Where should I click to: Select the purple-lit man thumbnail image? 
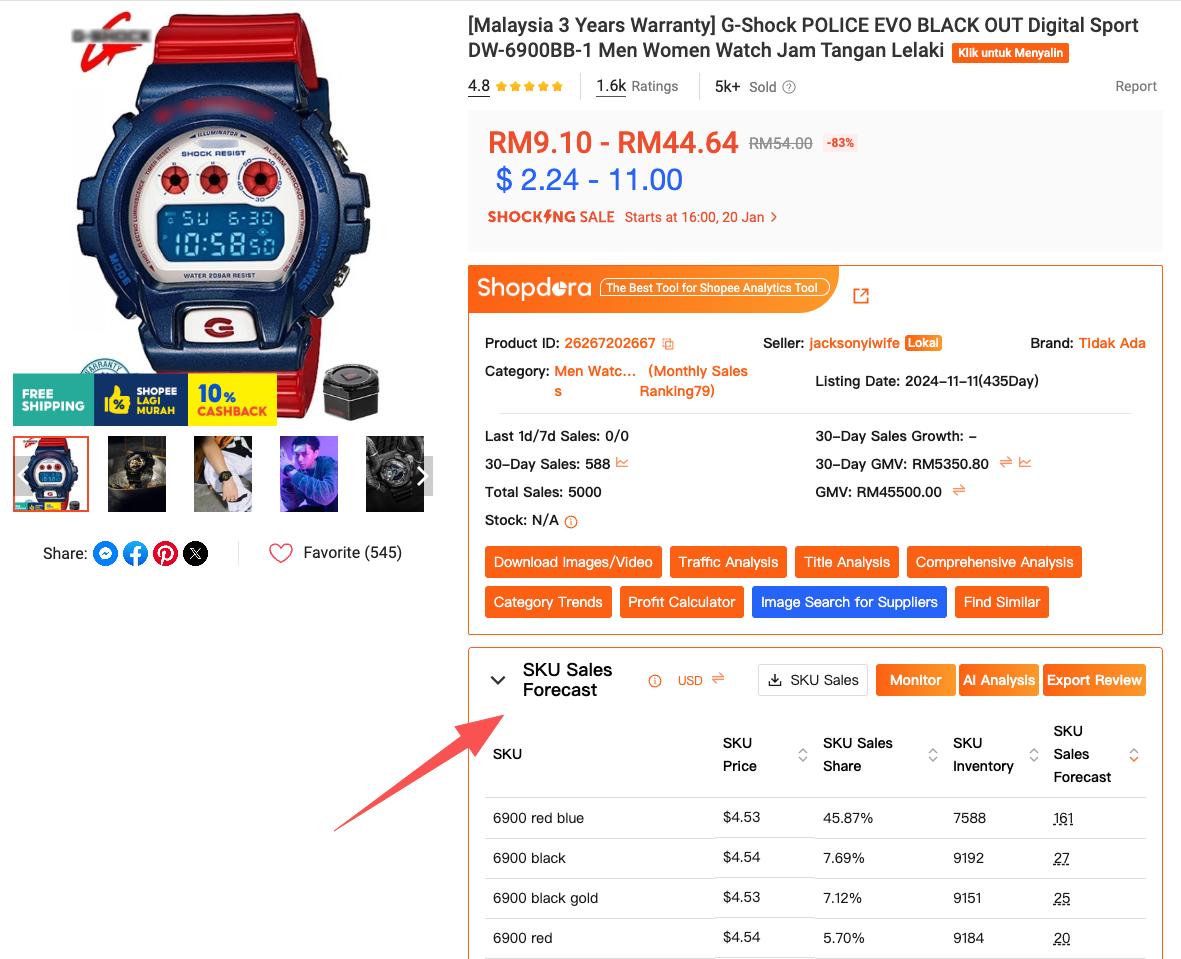pyautogui.click(x=309, y=474)
